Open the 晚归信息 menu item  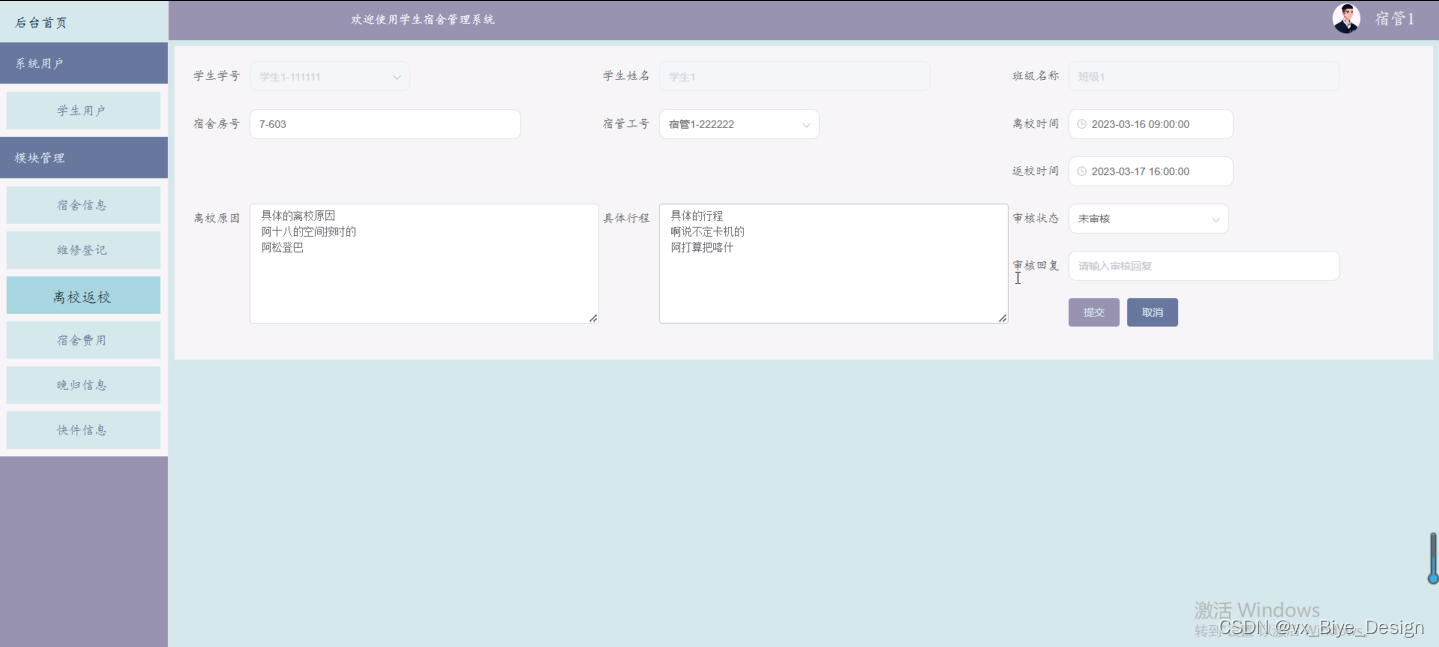[83, 385]
